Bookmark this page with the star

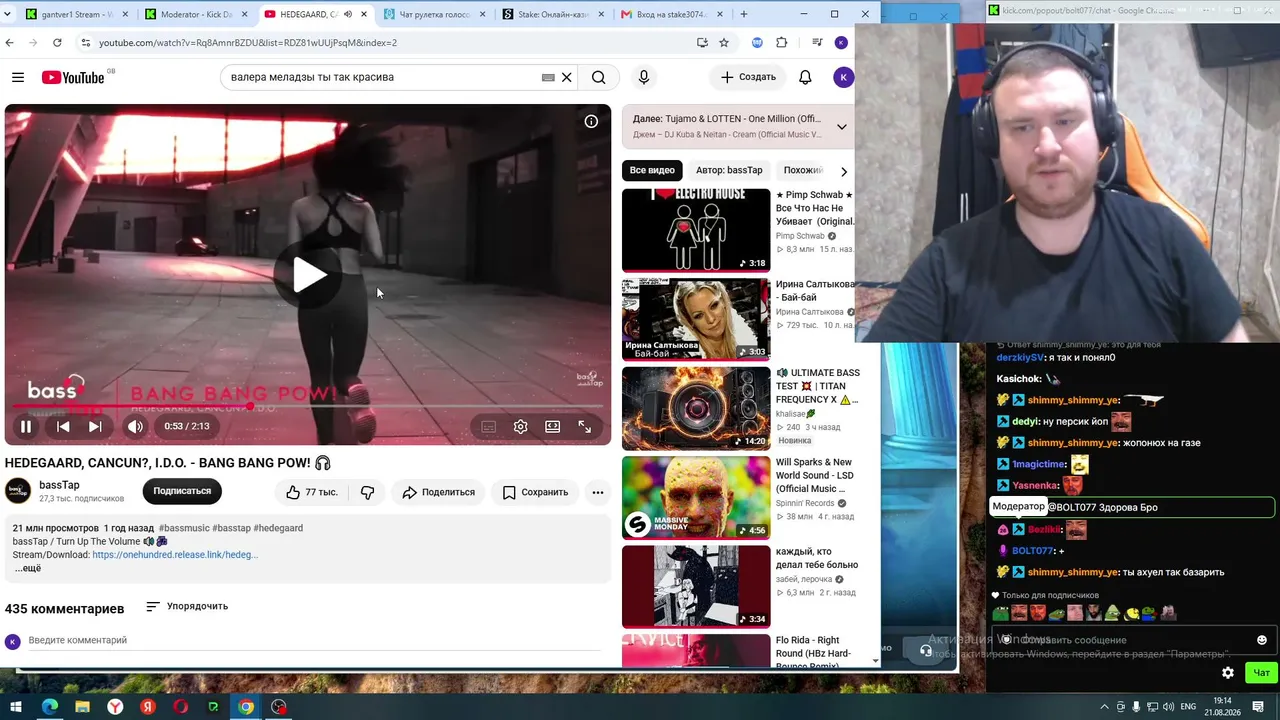[724, 43]
